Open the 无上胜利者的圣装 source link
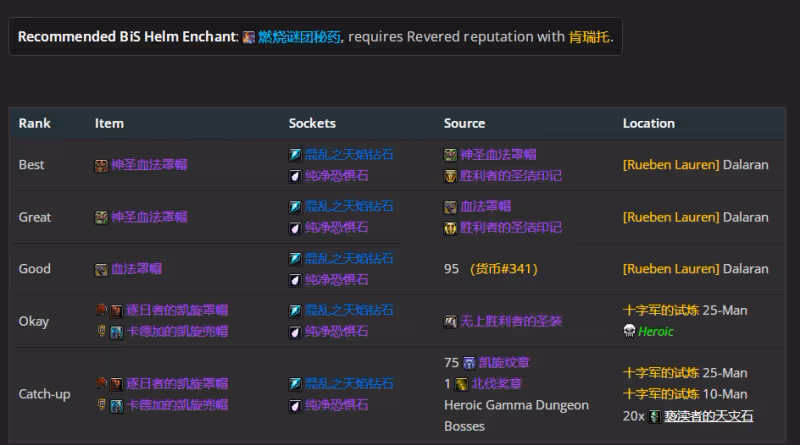Screen dimensions: 800x445 pos(511,321)
